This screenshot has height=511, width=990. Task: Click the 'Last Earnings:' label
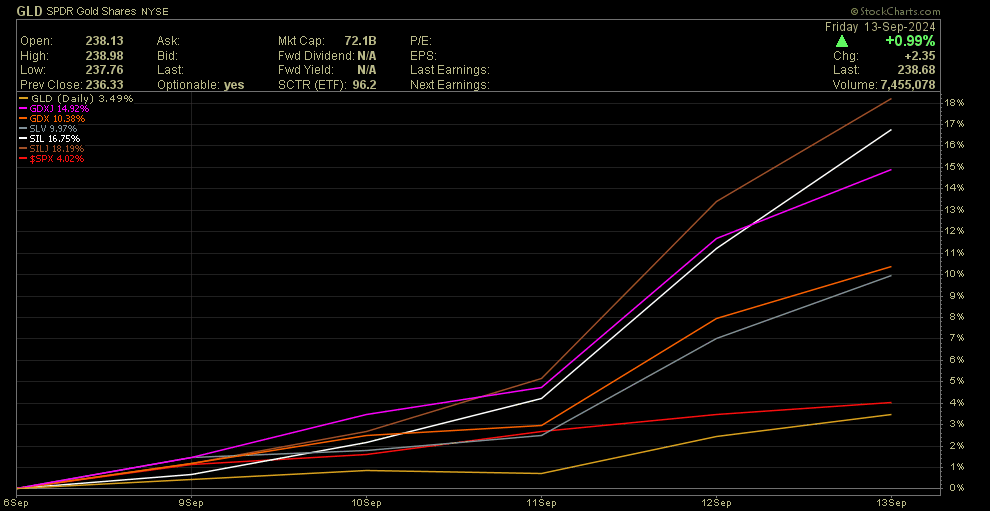450,70
